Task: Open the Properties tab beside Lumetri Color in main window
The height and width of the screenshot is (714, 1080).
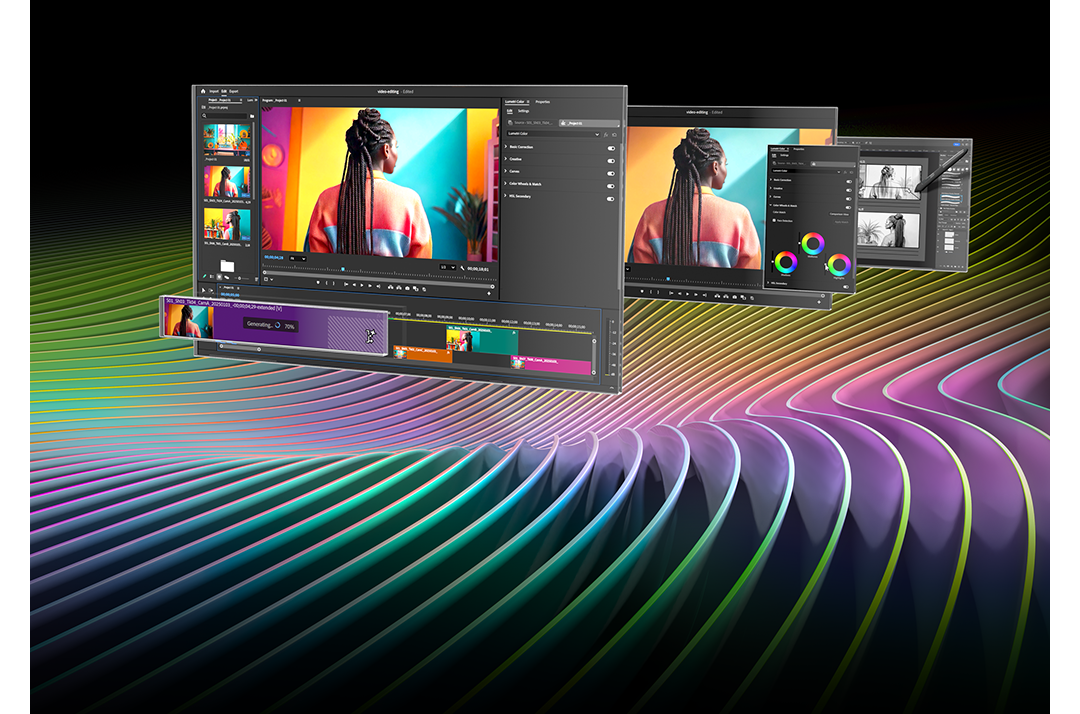Action: click(x=542, y=102)
